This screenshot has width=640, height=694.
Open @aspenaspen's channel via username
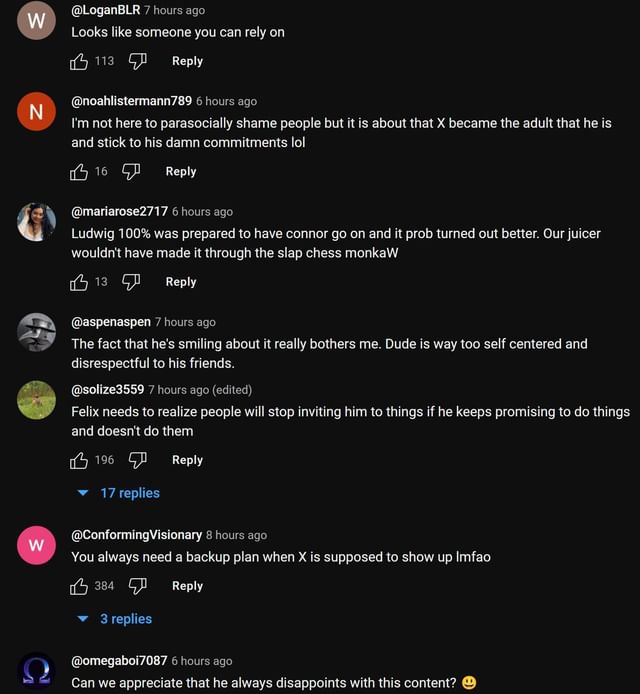tap(110, 322)
